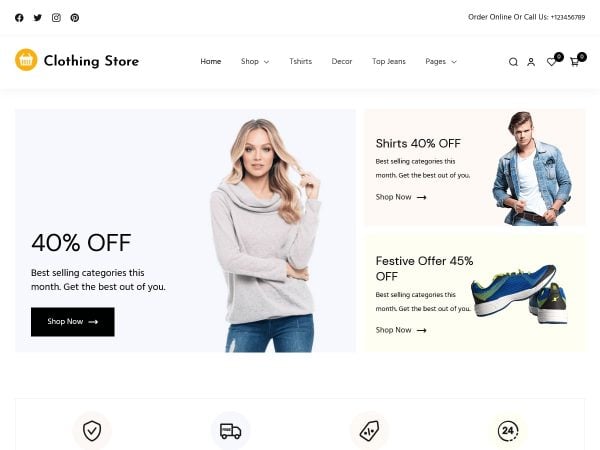
Task: Click the black Shop Now button
Action: [x=73, y=322]
